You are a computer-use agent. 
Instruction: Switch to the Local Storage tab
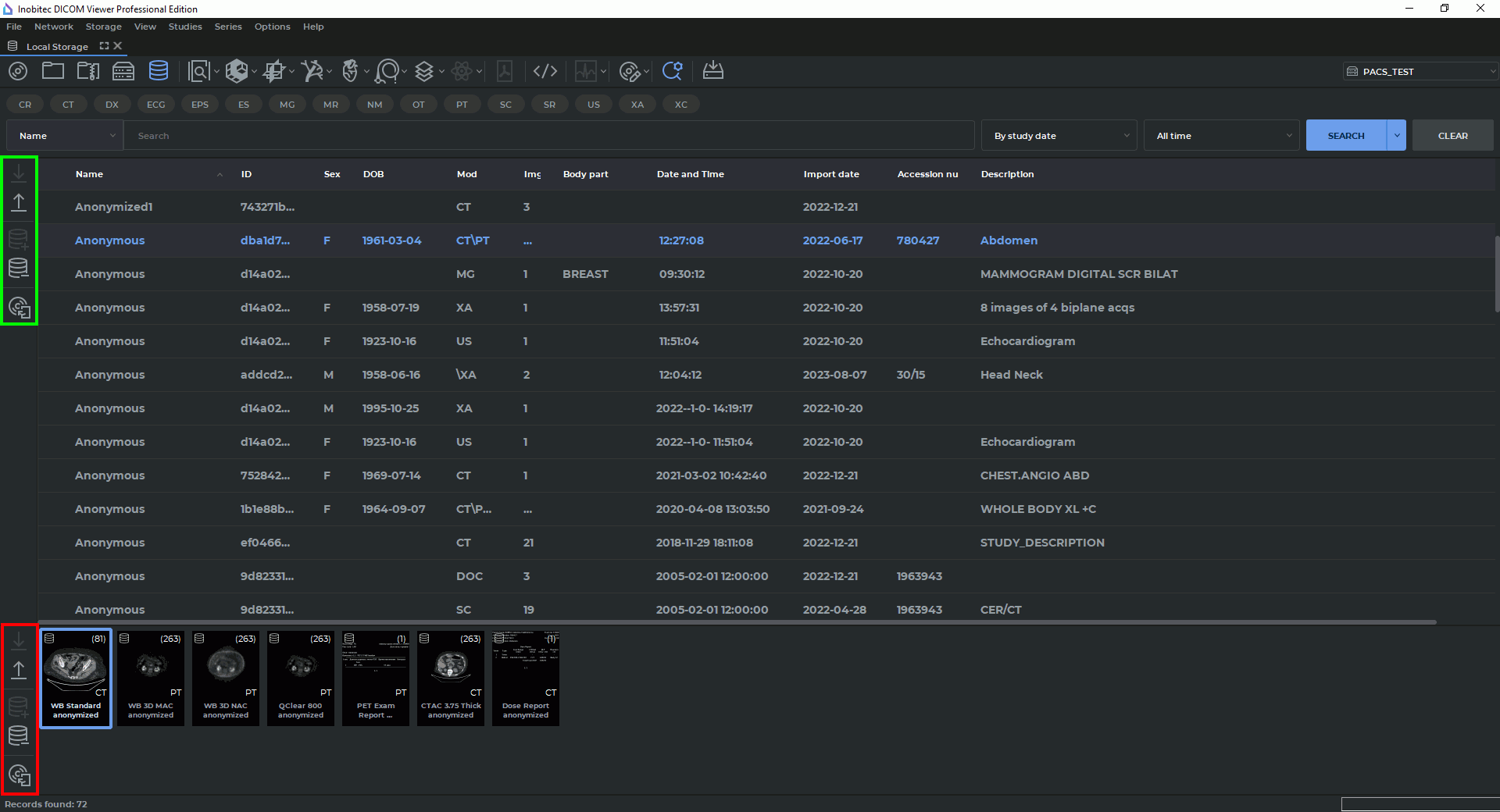click(x=57, y=47)
